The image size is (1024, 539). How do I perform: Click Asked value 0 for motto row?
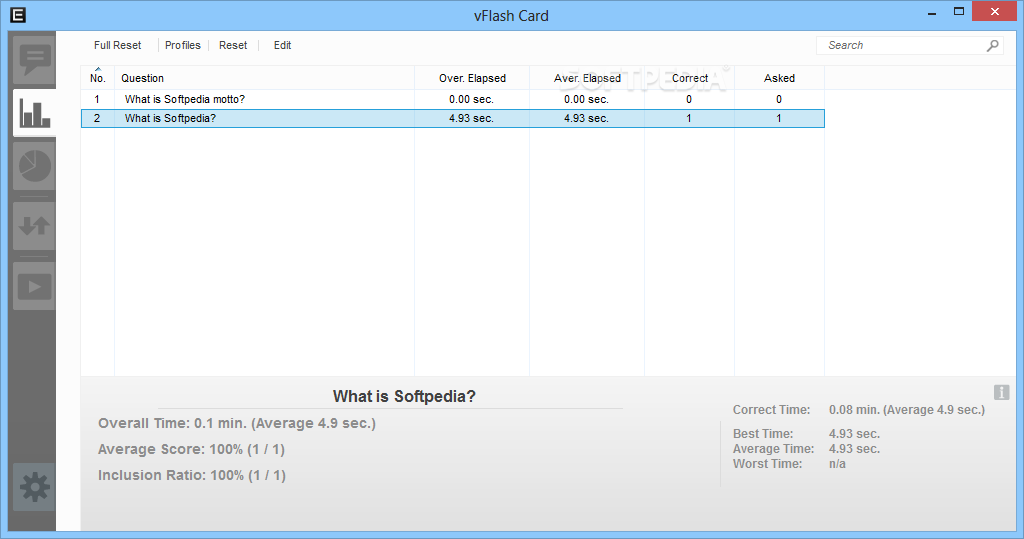(x=778, y=99)
